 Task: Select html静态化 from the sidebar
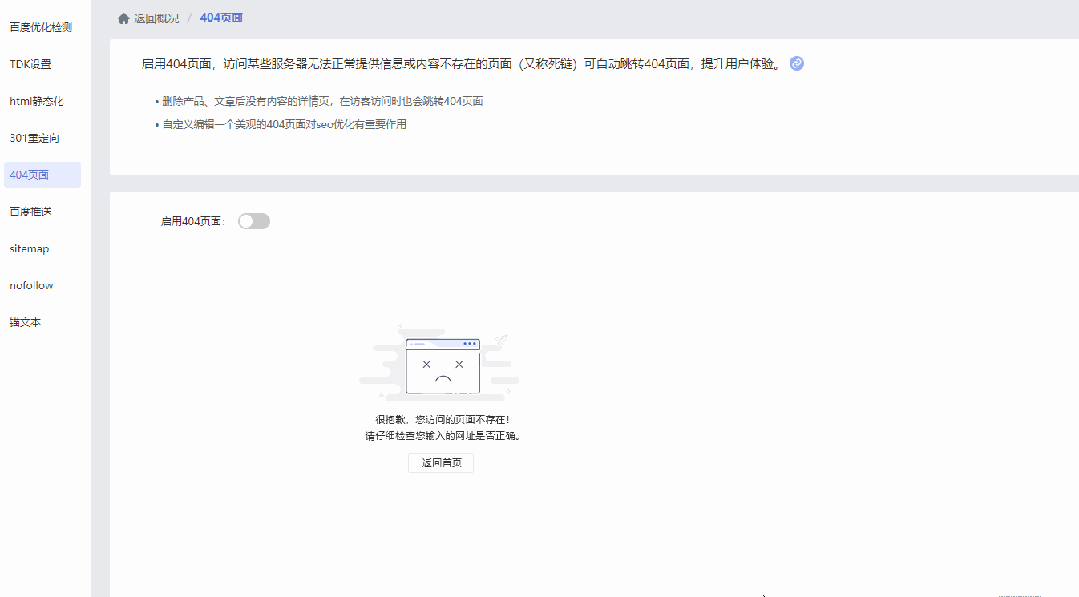coord(36,101)
